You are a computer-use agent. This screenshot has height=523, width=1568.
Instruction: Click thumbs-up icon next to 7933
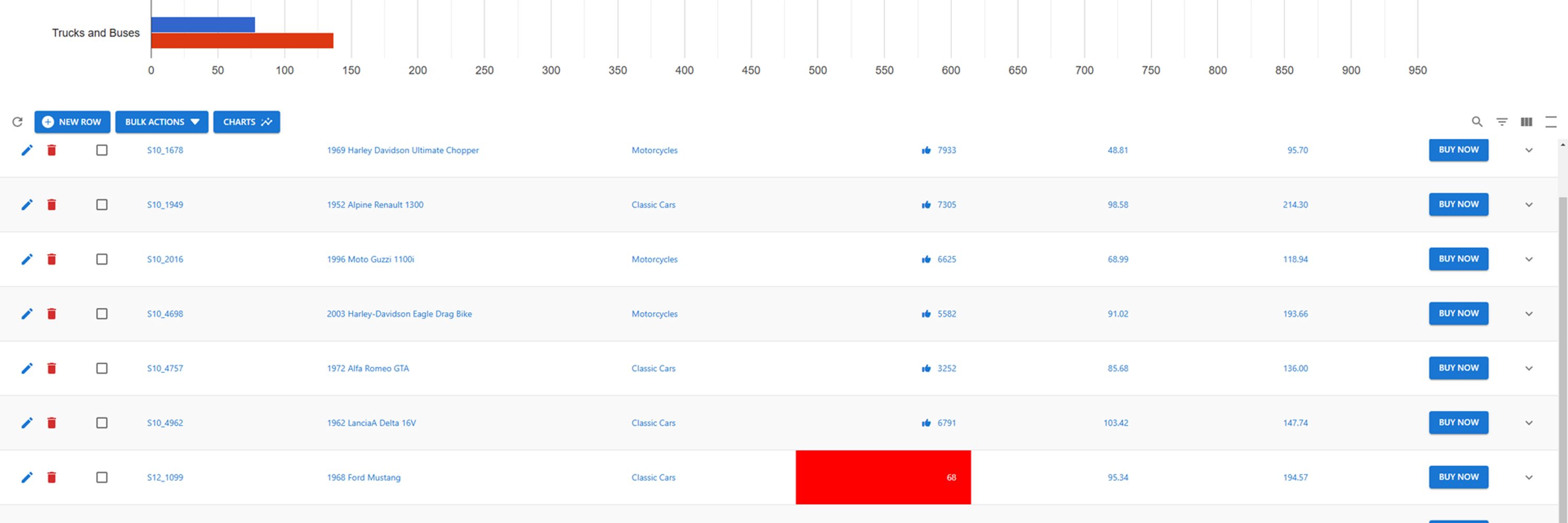tap(926, 151)
